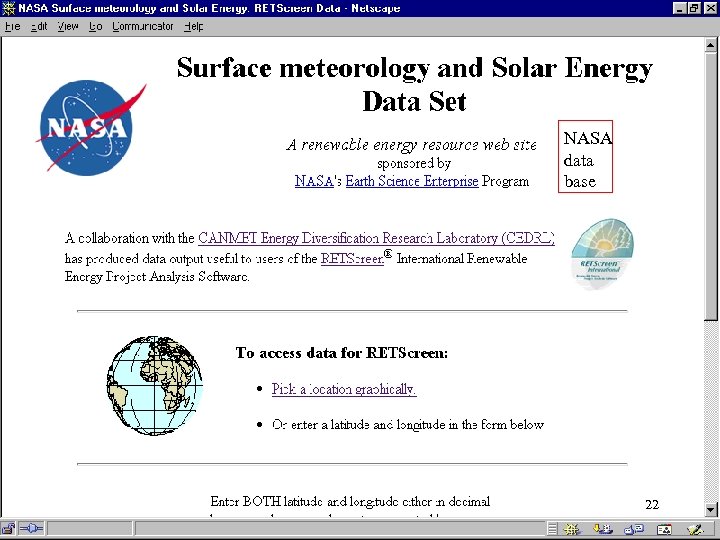
Task: Click the online/offline connection plug icon
Action: coord(31,529)
